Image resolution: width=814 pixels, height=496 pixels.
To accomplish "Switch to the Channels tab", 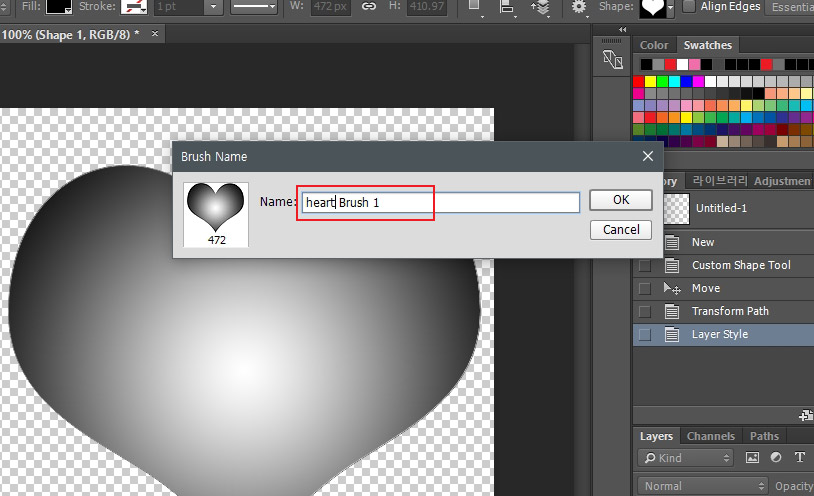I will (711, 436).
